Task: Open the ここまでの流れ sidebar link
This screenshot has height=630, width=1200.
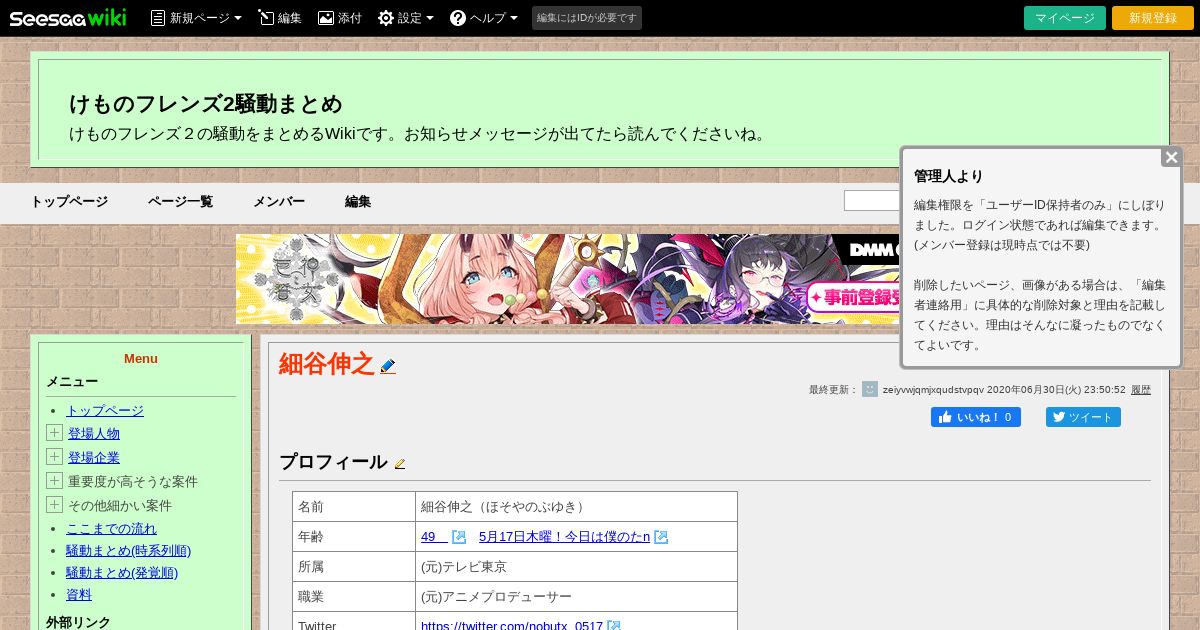Action: [111, 528]
